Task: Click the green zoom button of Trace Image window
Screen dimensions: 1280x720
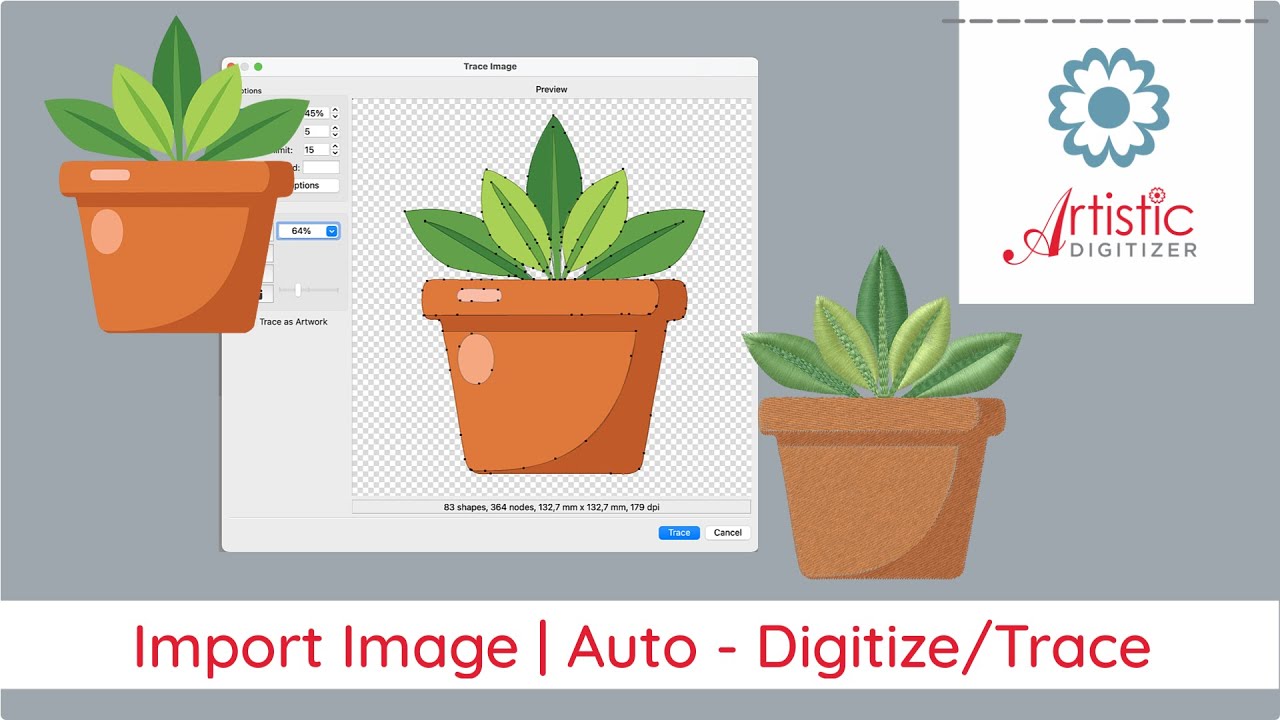Action: click(258, 66)
